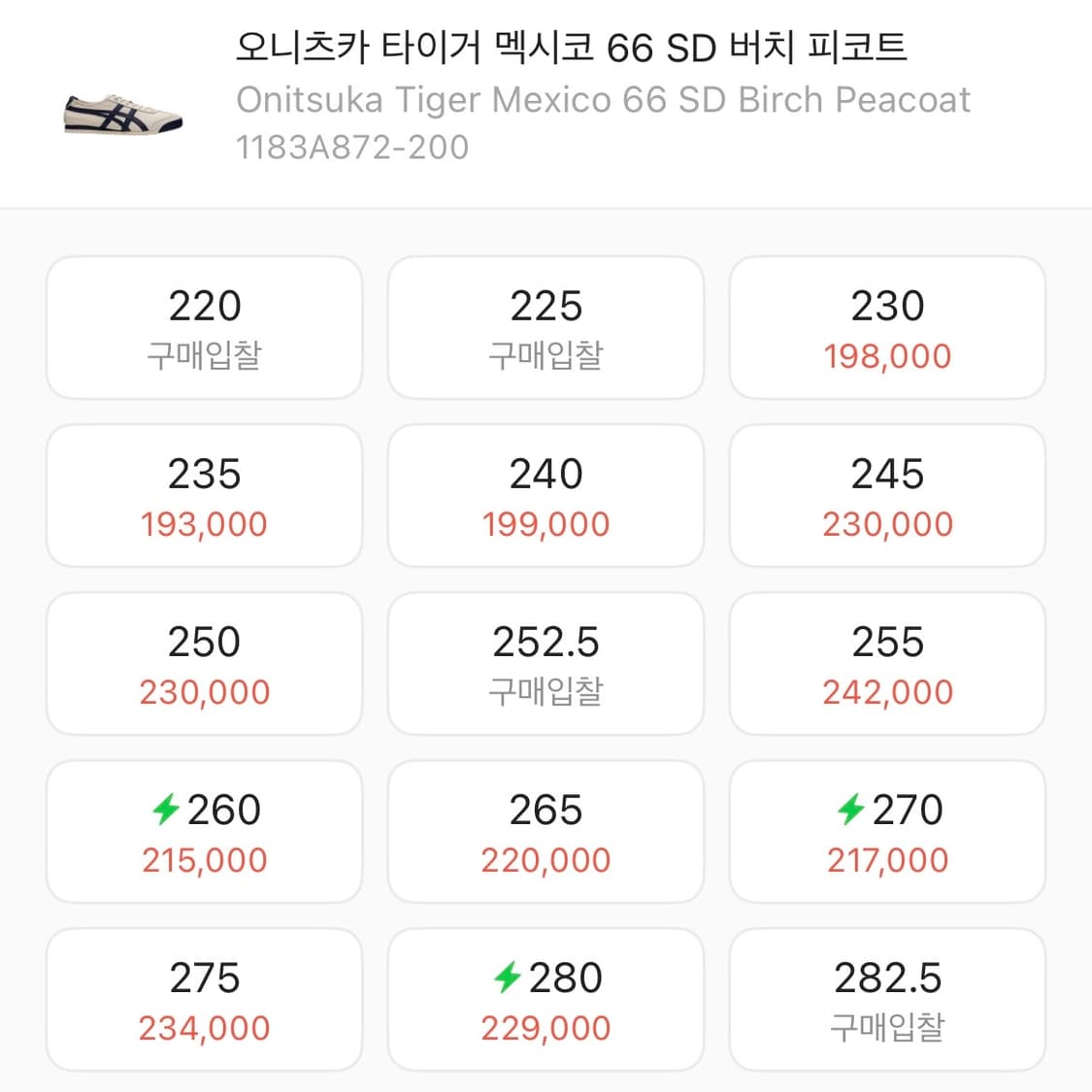Tap size 252.5 showing 구매입찰
The image size is (1092, 1092).
(x=546, y=663)
